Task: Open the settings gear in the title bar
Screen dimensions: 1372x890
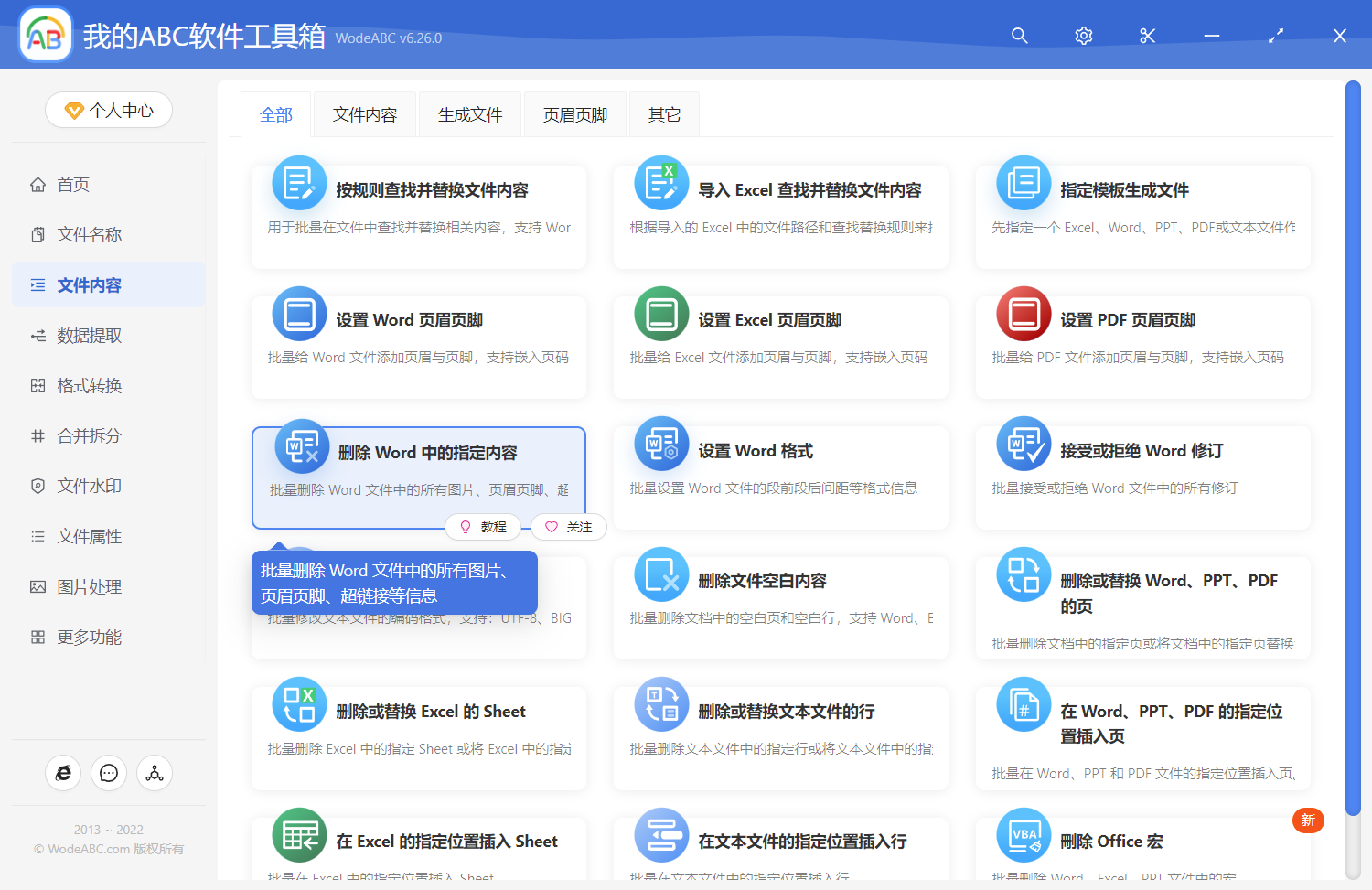Action: (x=1083, y=36)
